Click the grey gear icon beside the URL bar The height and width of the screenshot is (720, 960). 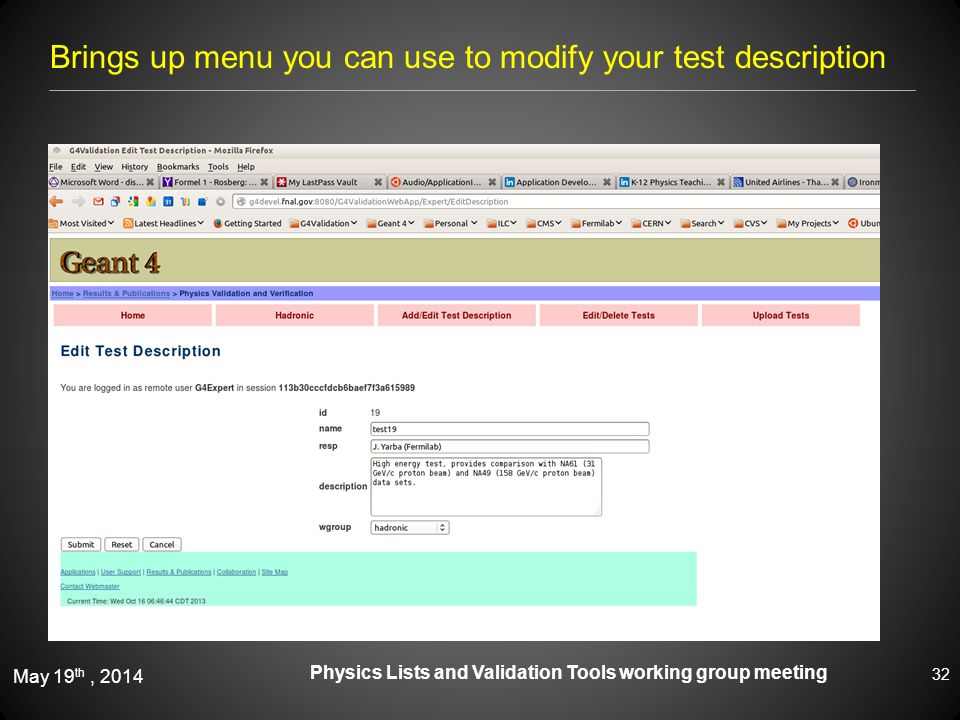(220, 201)
